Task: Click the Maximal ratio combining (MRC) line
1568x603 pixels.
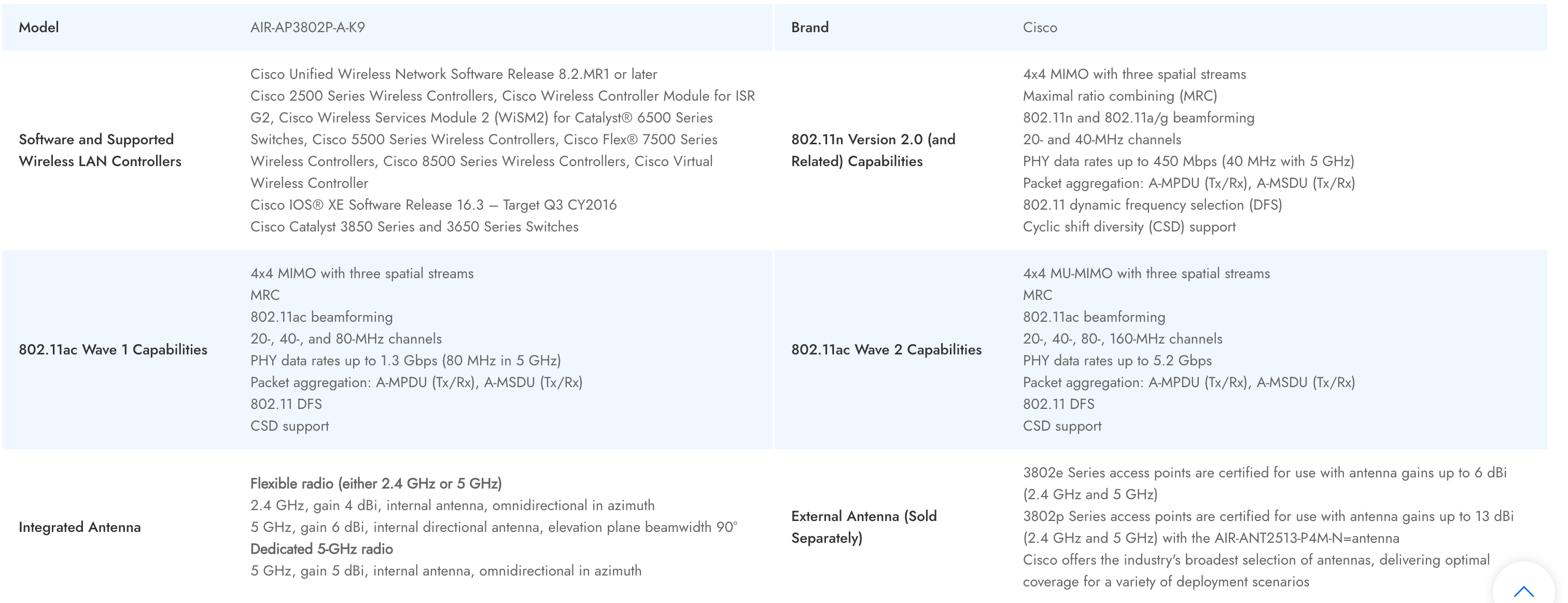Action: 1119,96
